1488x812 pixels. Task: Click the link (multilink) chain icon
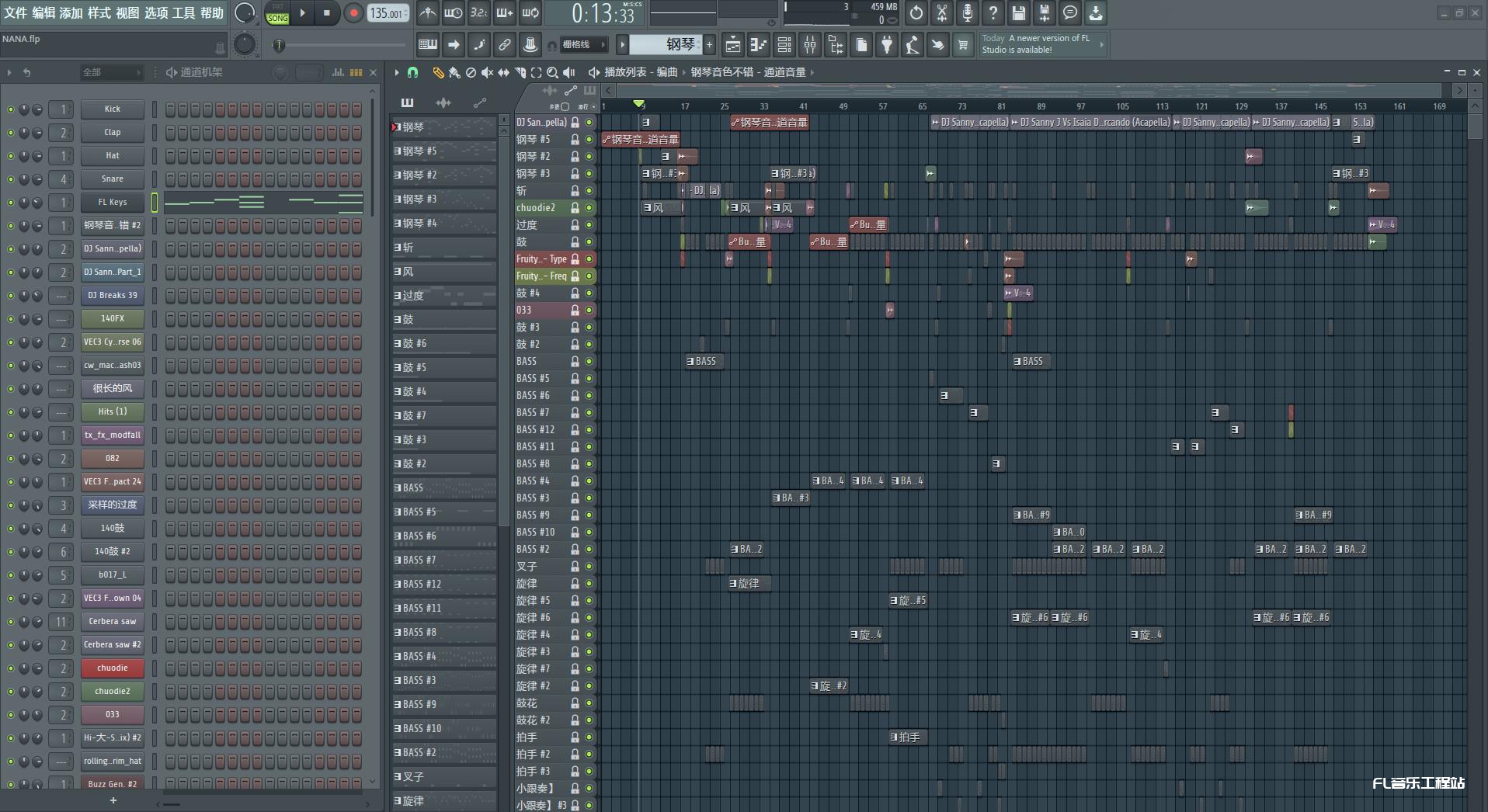(505, 45)
